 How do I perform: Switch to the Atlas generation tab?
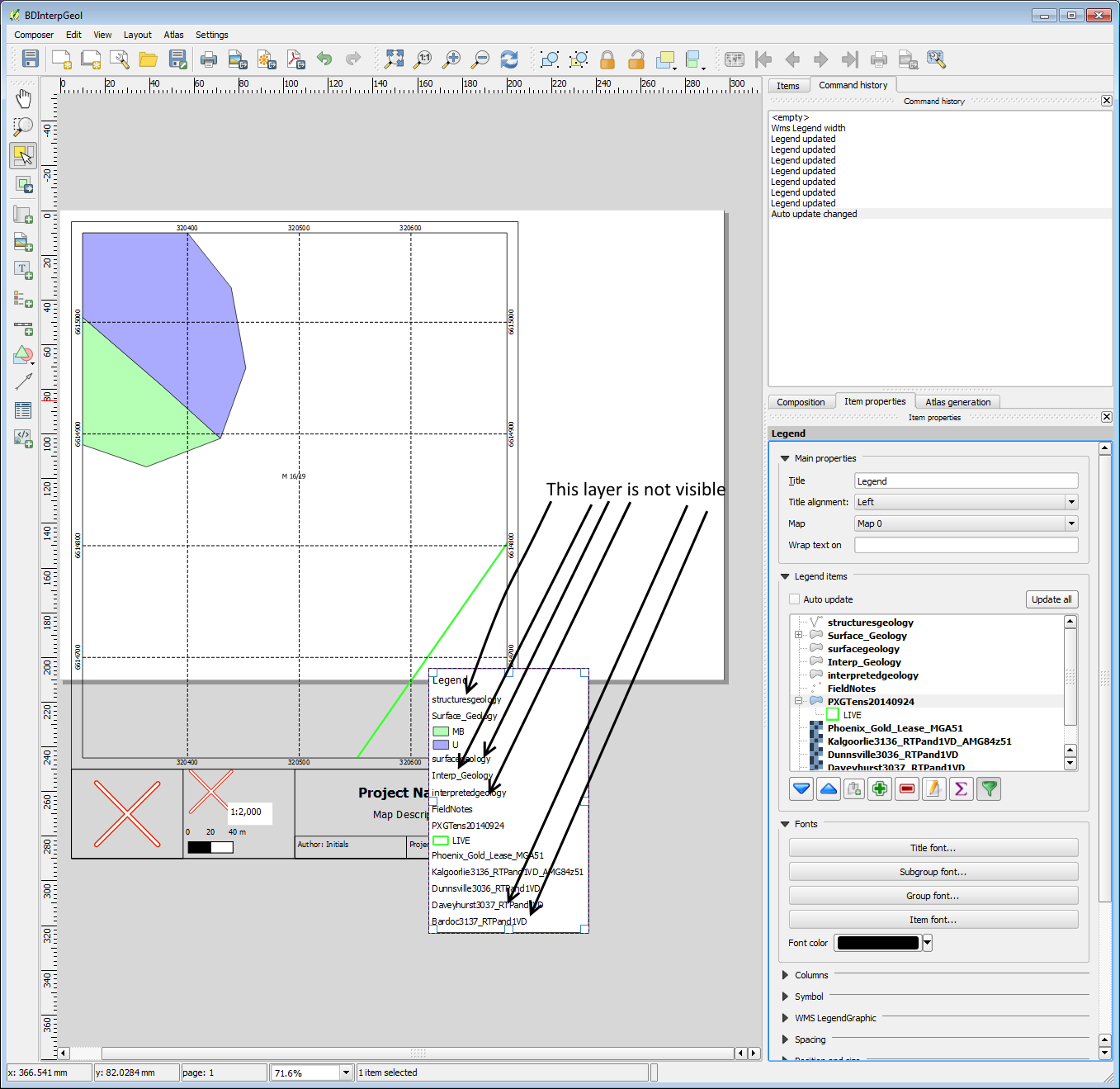[x=957, y=402]
